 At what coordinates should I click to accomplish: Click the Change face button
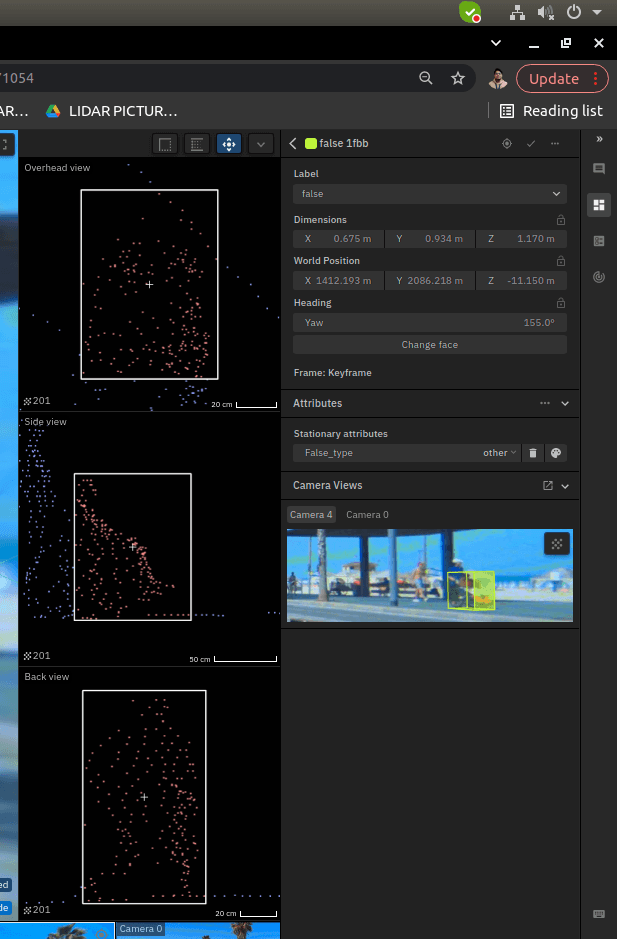point(430,345)
